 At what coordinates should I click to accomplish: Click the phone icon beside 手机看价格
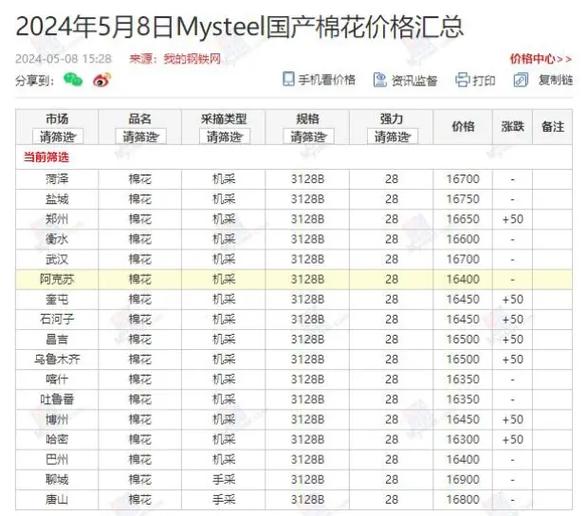coord(288,79)
